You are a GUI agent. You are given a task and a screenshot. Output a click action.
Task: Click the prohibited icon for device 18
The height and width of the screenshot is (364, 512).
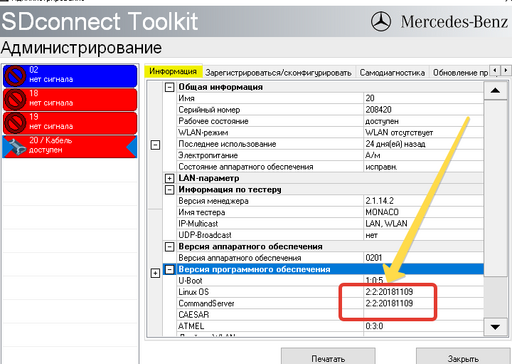(15, 99)
